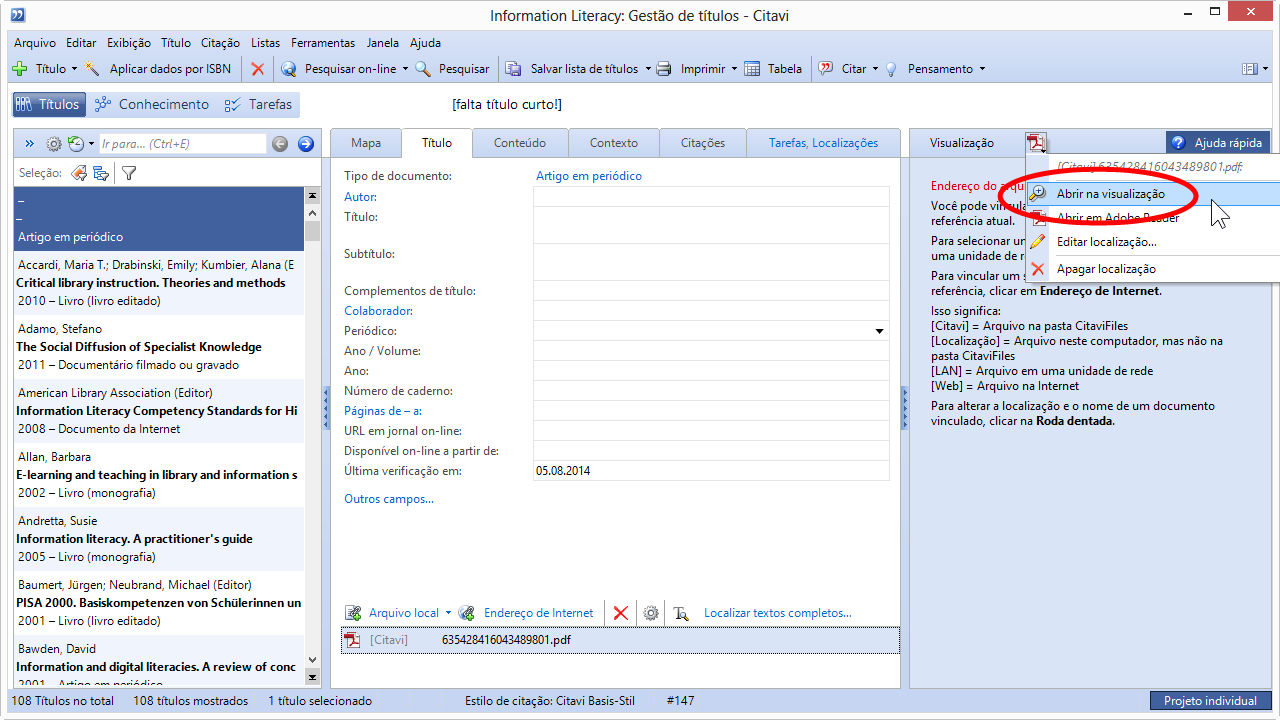Select Information literacy. A practitioner's guide entry
The image size is (1280, 720).
(159, 539)
